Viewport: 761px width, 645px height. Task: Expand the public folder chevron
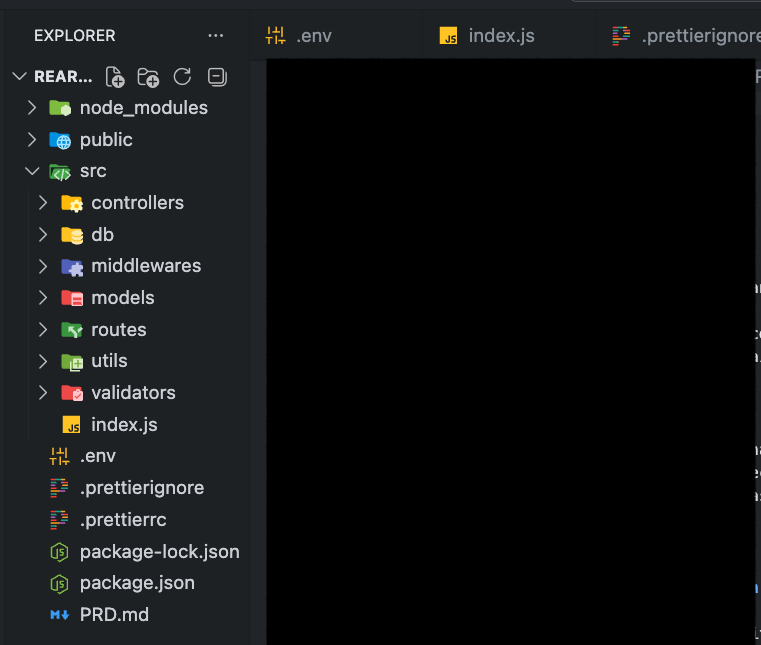pos(32,140)
